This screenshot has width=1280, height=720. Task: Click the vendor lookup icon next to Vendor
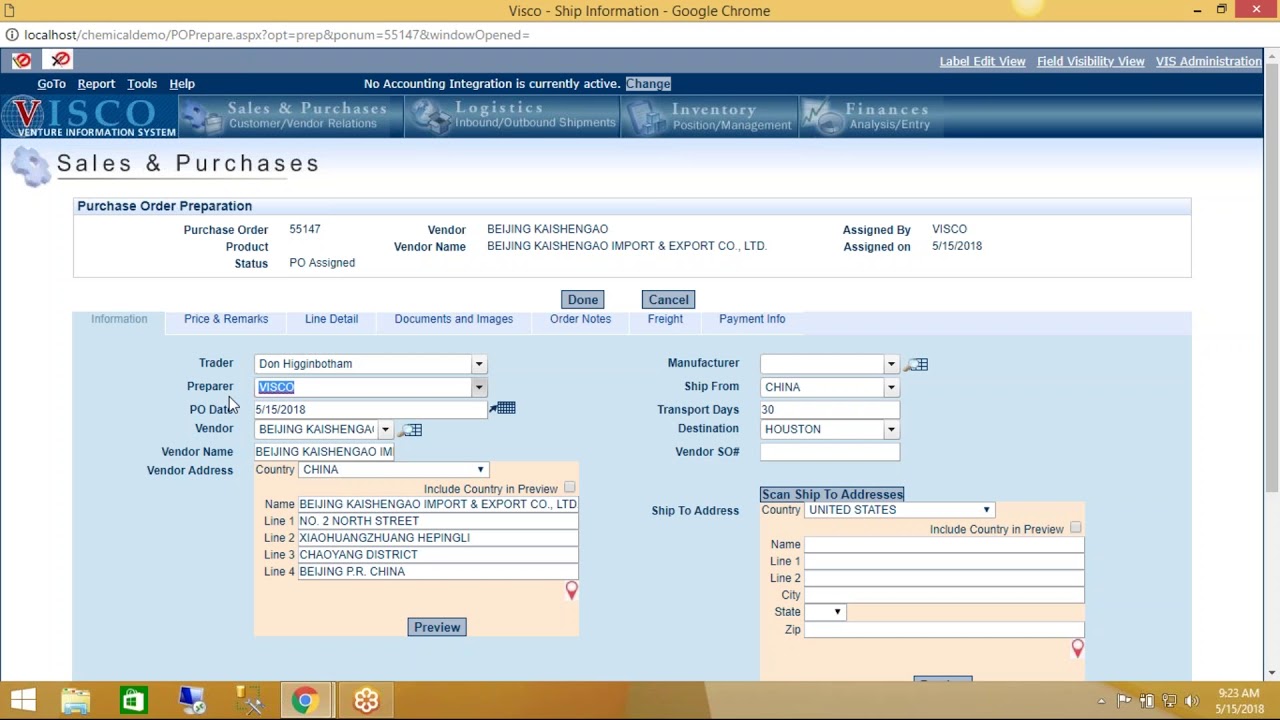[412, 430]
